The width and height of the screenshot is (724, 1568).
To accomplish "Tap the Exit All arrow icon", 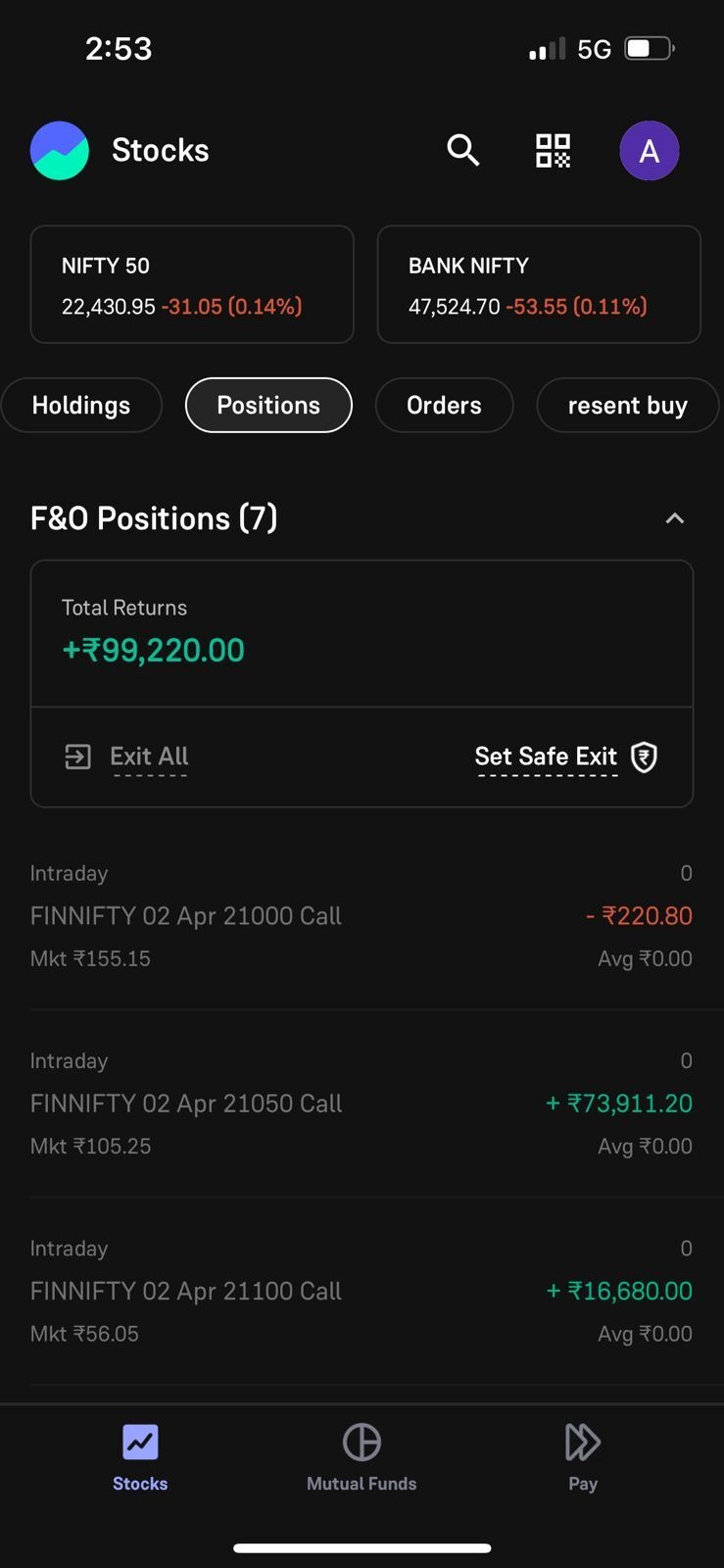I will [x=77, y=757].
